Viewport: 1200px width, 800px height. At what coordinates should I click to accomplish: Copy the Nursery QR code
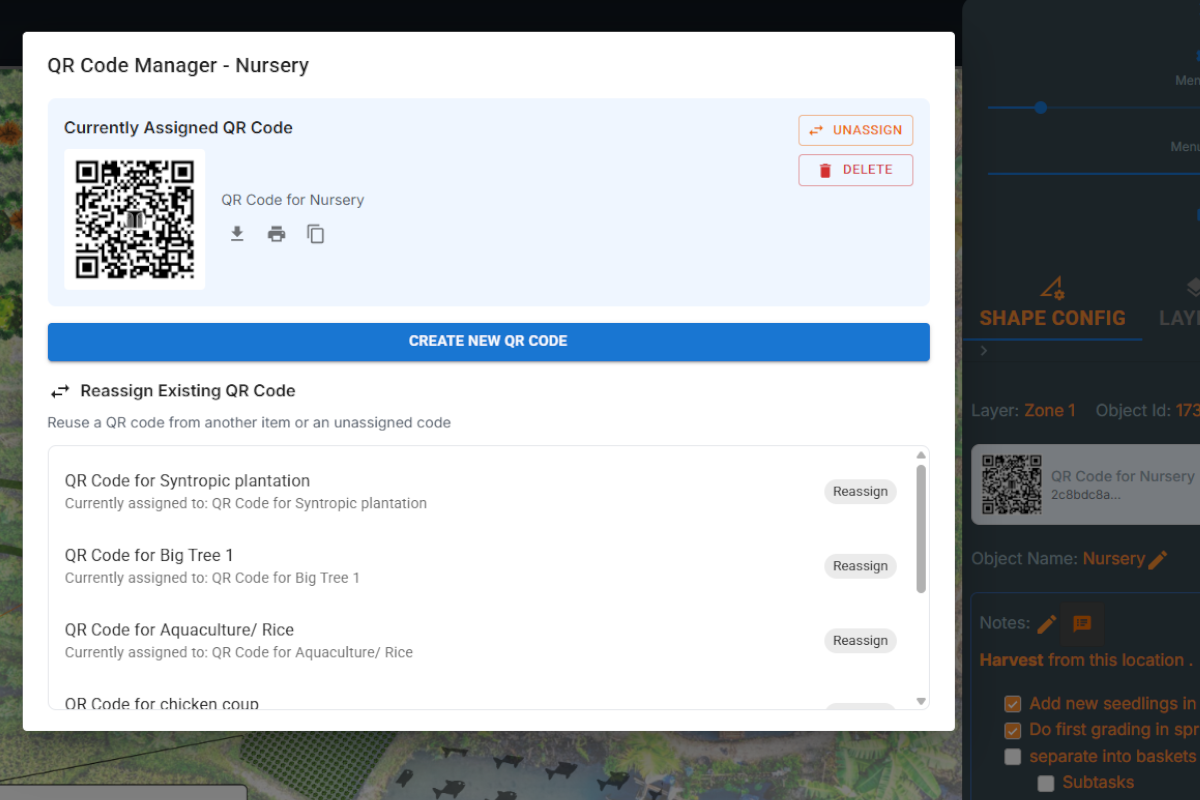tap(315, 233)
